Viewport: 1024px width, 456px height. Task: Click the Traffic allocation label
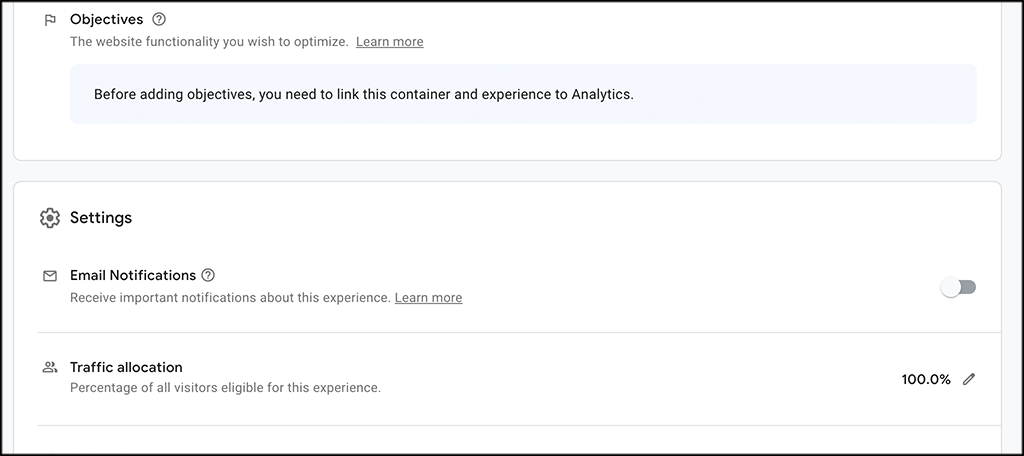126,367
